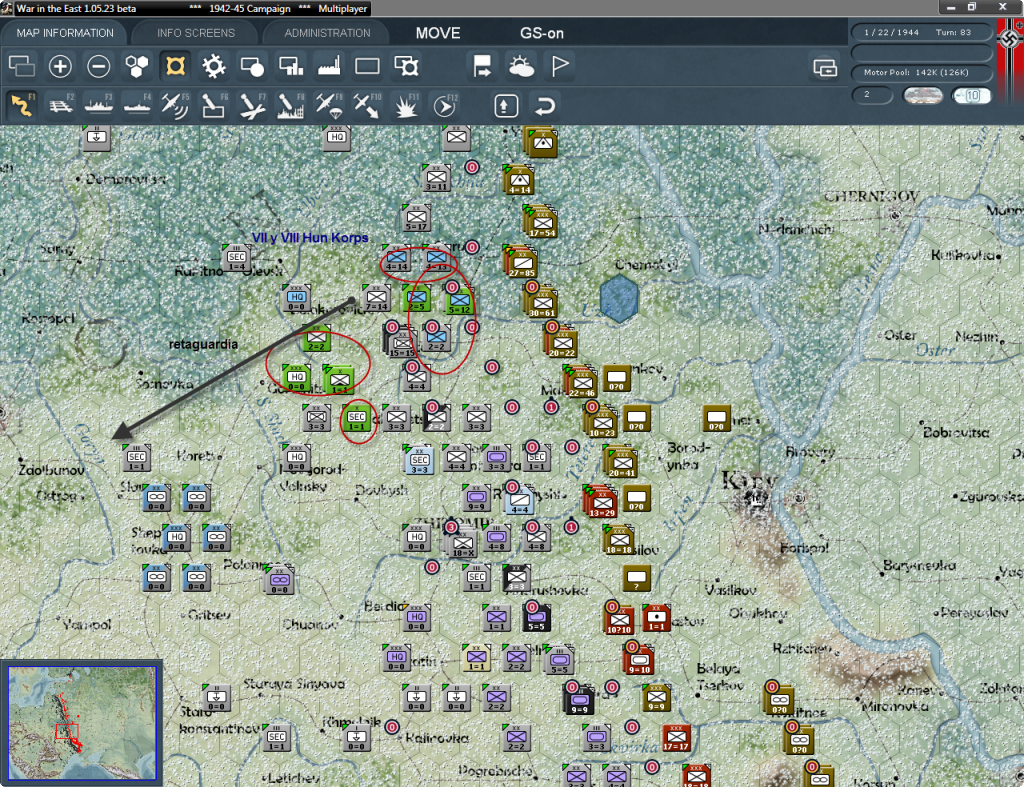Toggle the factory display icon
1024x787 pixels.
(329, 66)
